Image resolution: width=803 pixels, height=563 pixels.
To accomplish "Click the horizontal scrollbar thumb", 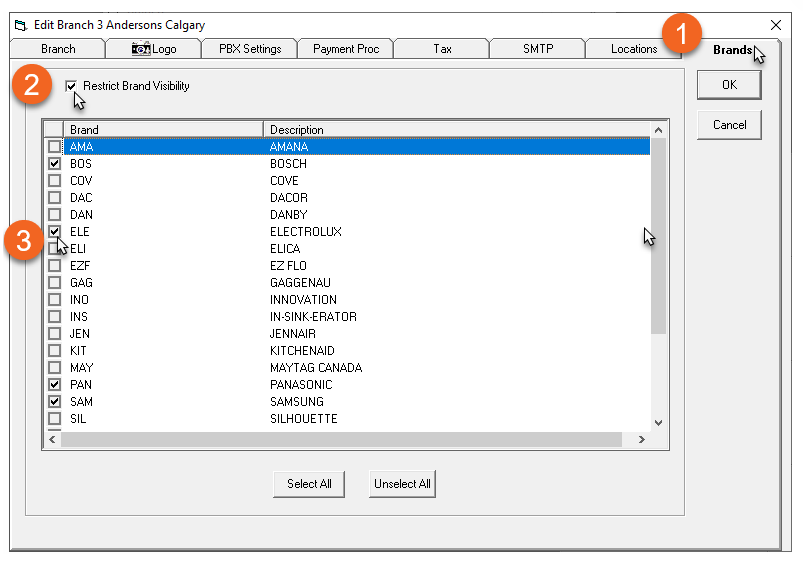I will [342, 440].
